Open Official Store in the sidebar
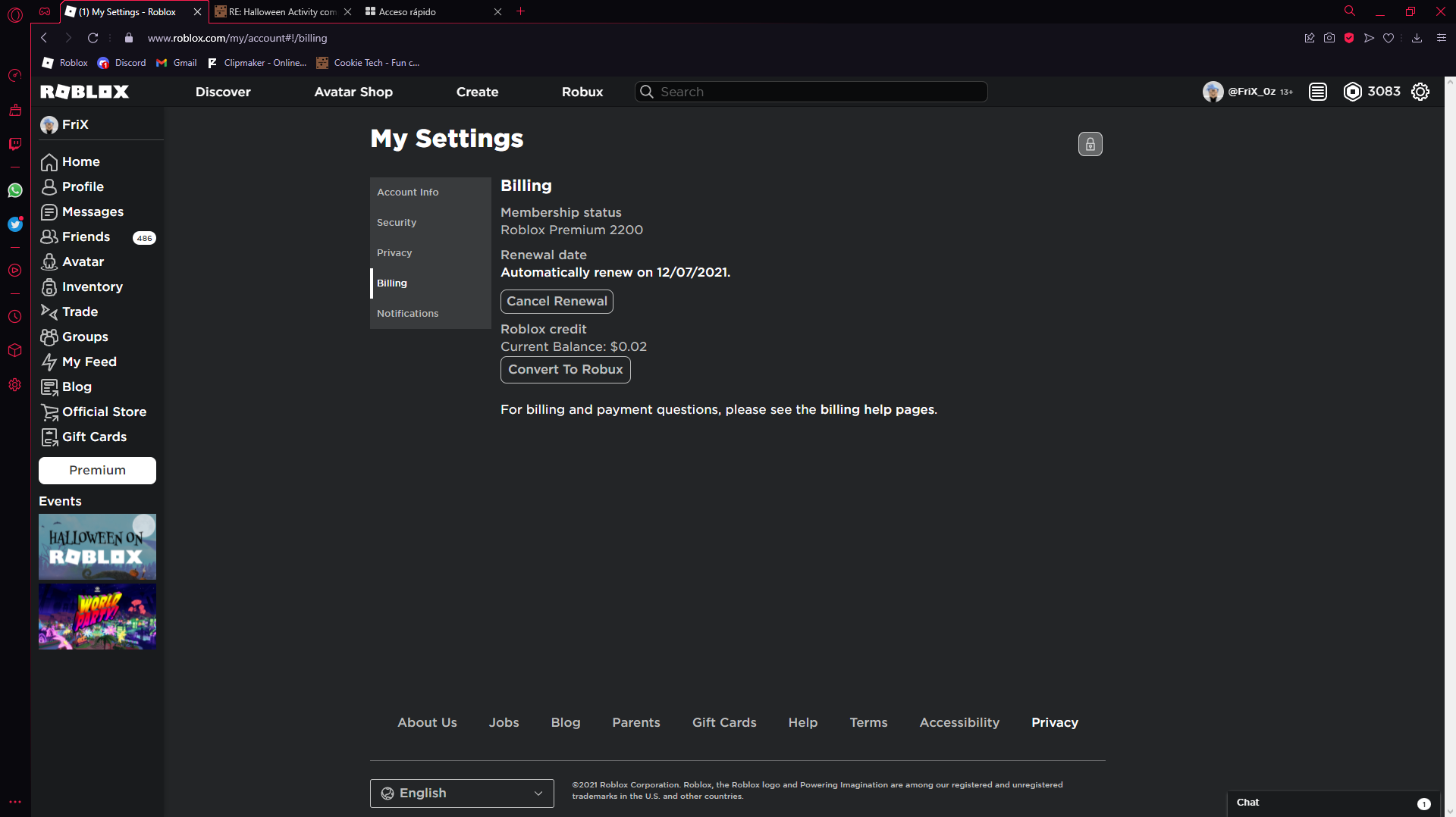Screen dimensions: 1456x817 pos(93,412)
